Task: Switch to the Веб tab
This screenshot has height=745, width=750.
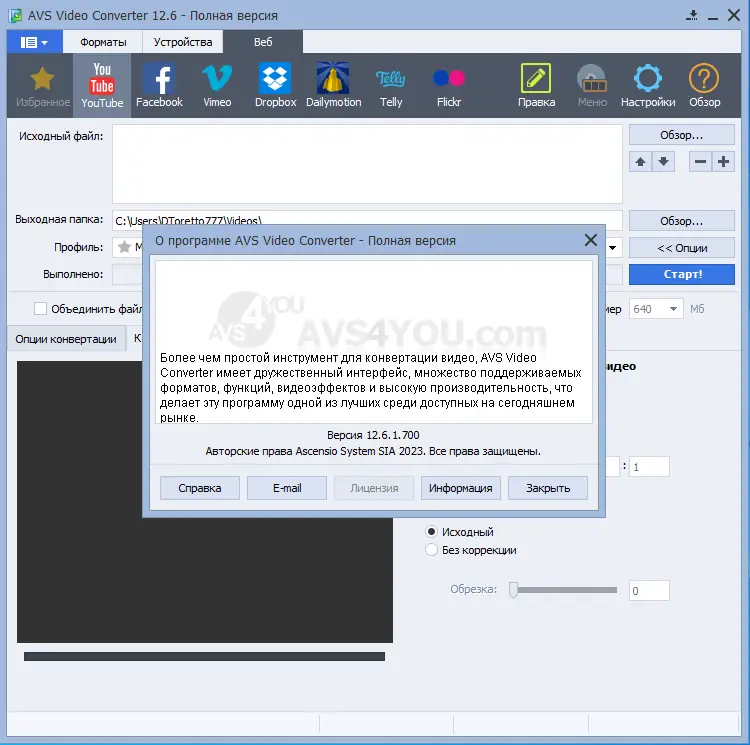Action: point(263,42)
